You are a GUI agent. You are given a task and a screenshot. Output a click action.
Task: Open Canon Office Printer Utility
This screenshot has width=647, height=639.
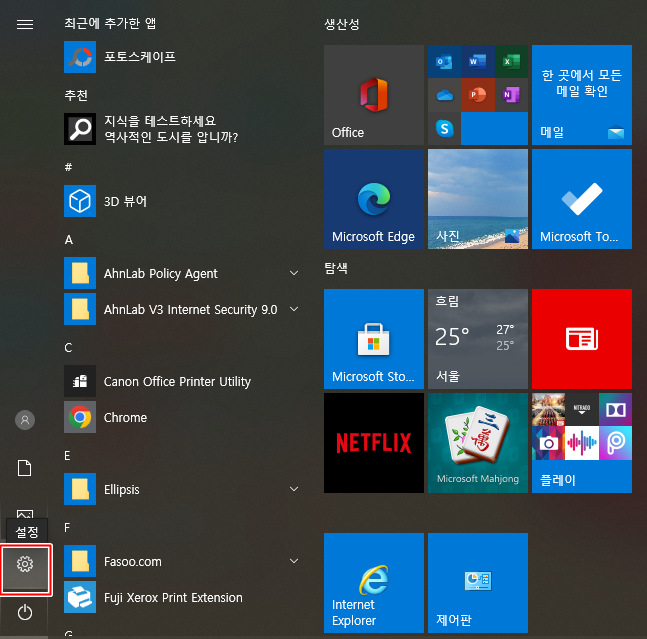[184, 381]
